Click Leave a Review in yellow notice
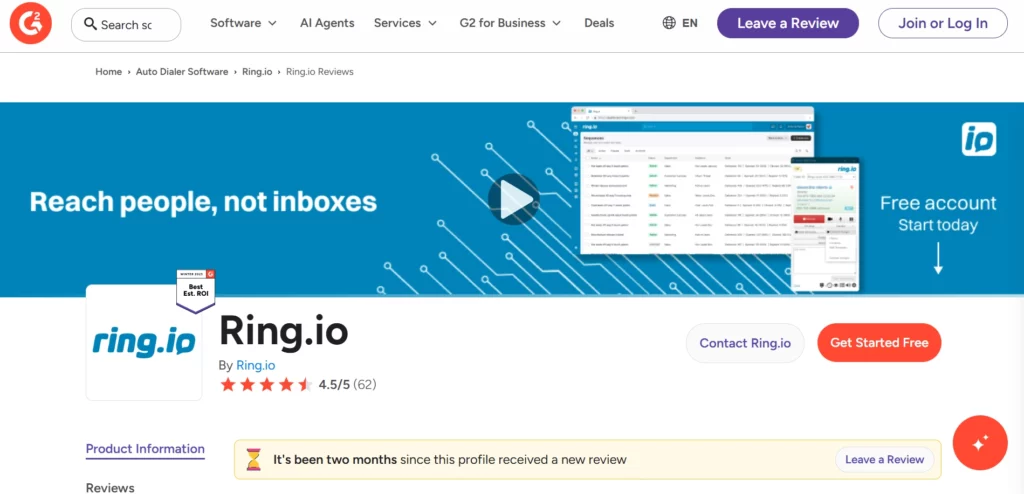The image size is (1024, 494). 884,459
